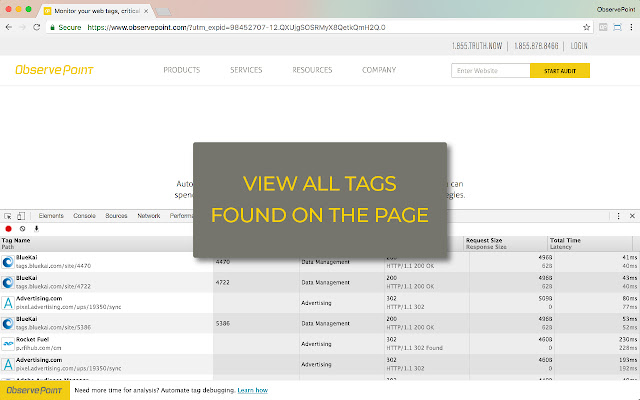Switch to the Console tab
640x400 pixels.
[84, 216]
